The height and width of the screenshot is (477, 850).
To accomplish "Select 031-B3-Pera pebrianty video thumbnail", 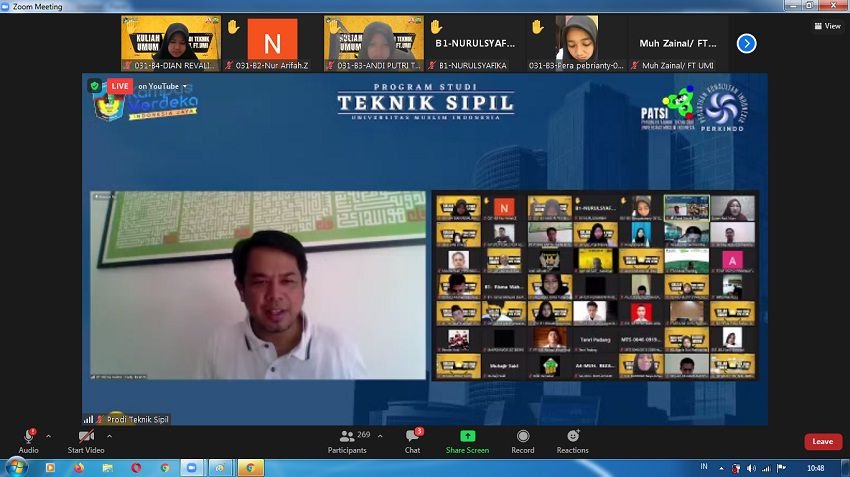I will 576,43.
